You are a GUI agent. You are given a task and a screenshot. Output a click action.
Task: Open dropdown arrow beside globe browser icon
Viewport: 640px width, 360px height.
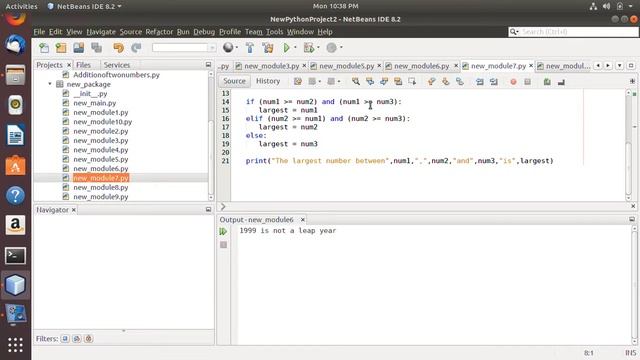tap(237, 48)
